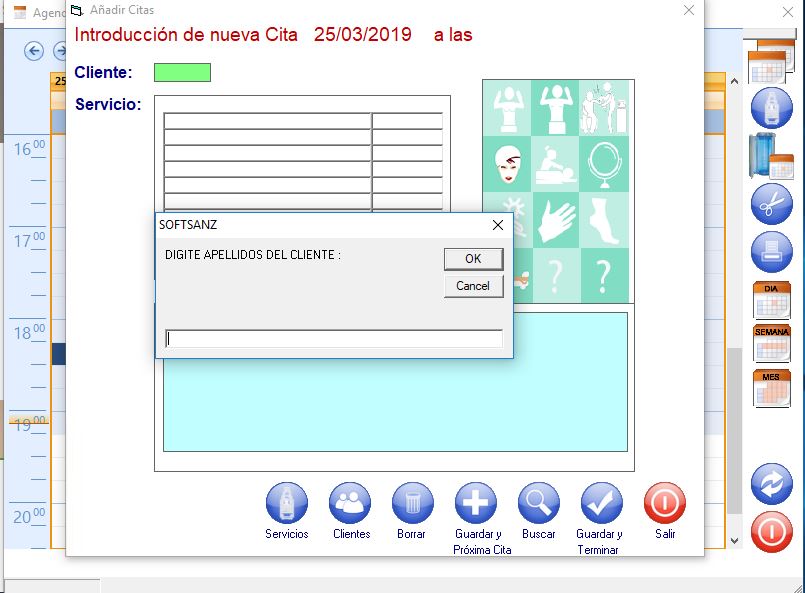Click the Borrar trash icon
This screenshot has width=805, height=593.
click(x=411, y=503)
